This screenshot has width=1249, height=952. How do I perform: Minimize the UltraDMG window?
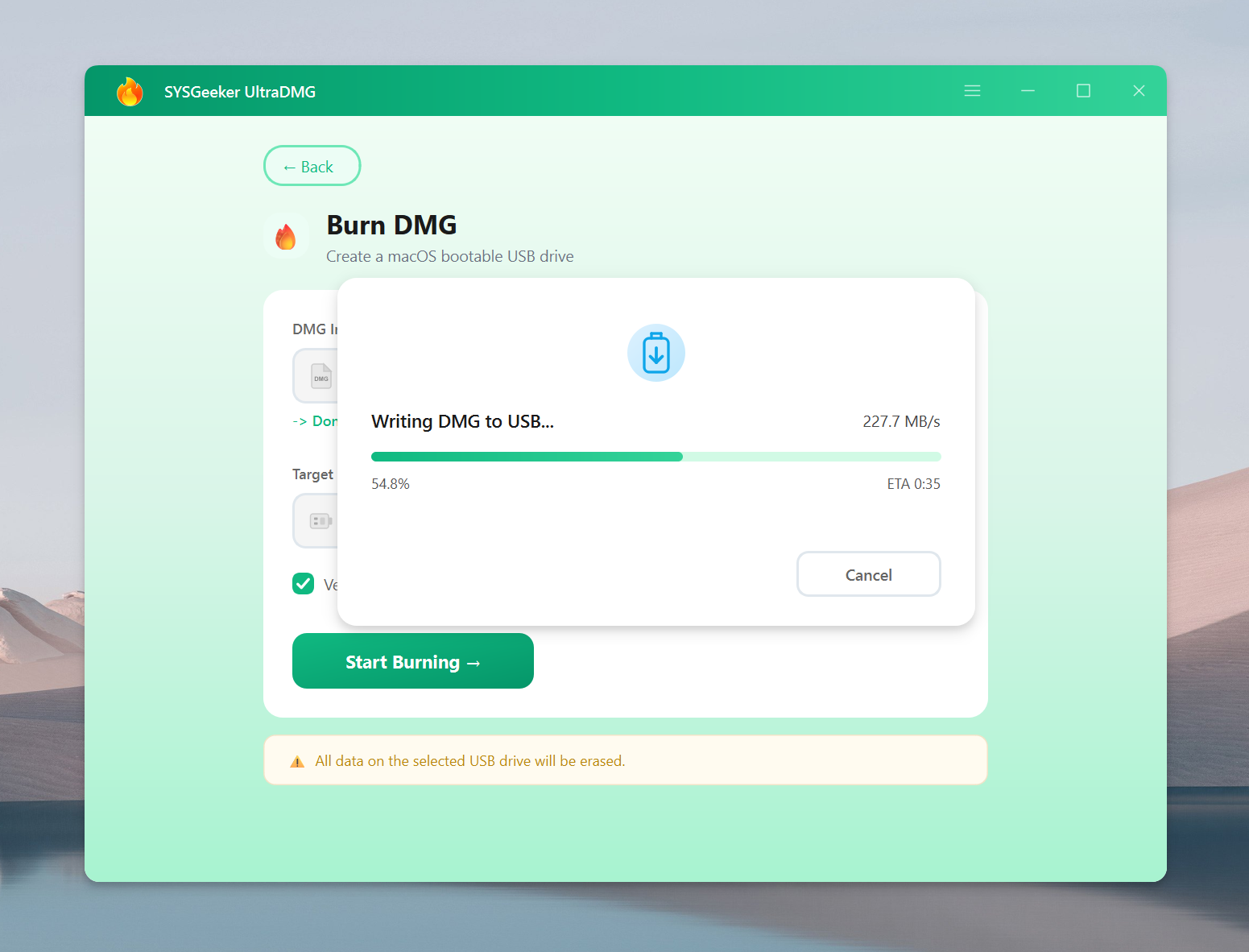[1028, 91]
